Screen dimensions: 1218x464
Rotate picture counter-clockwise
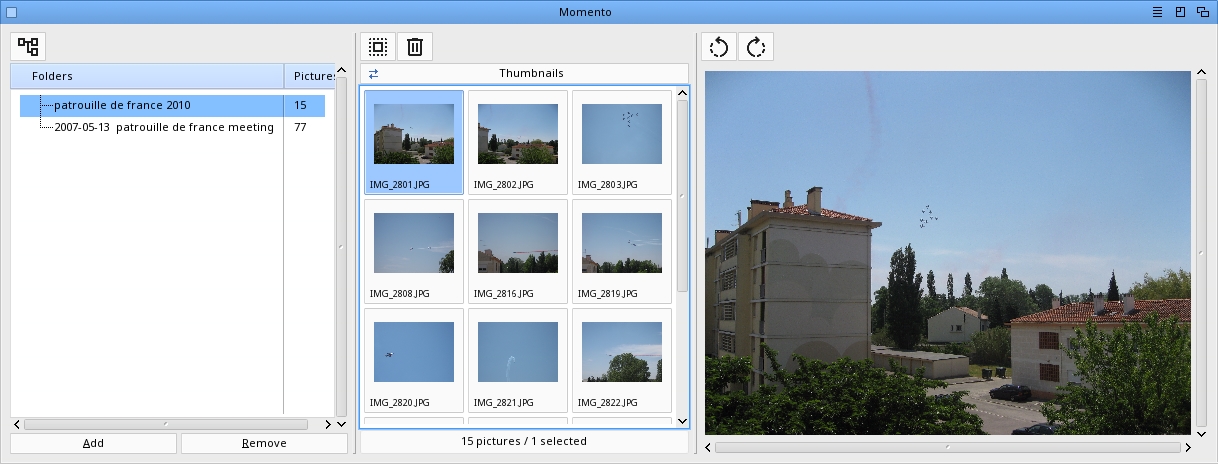(719, 47)
